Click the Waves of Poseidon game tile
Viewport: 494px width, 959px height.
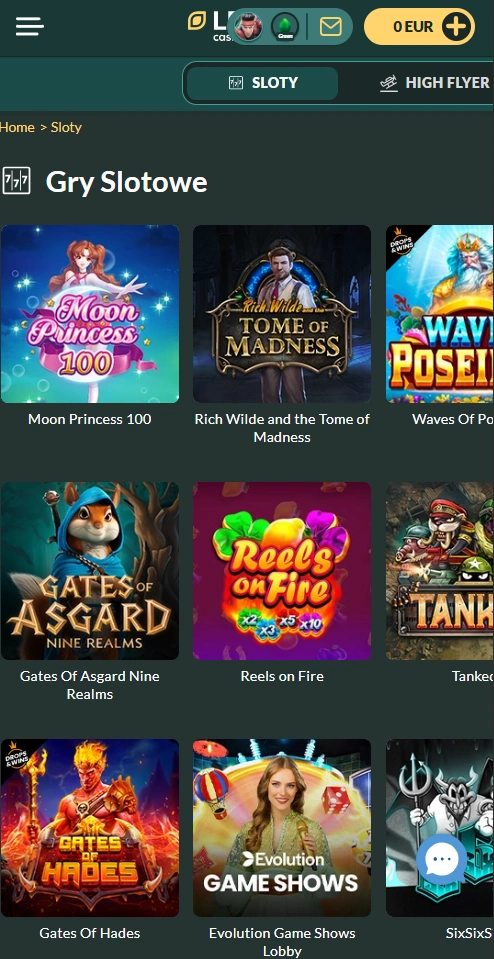[440, 314]
